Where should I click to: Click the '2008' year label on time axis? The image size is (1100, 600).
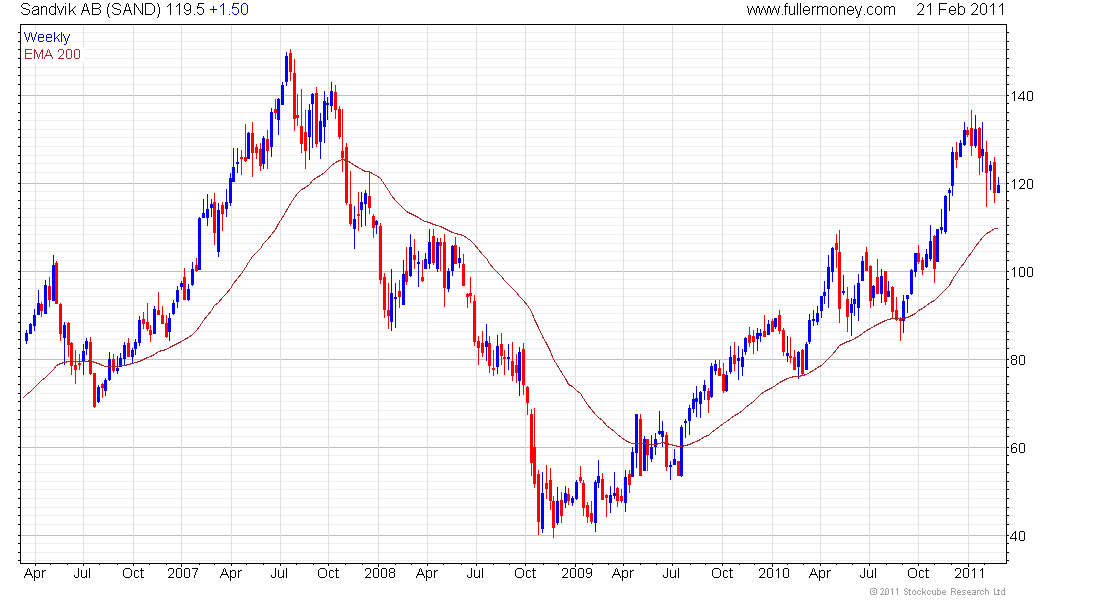380,573
